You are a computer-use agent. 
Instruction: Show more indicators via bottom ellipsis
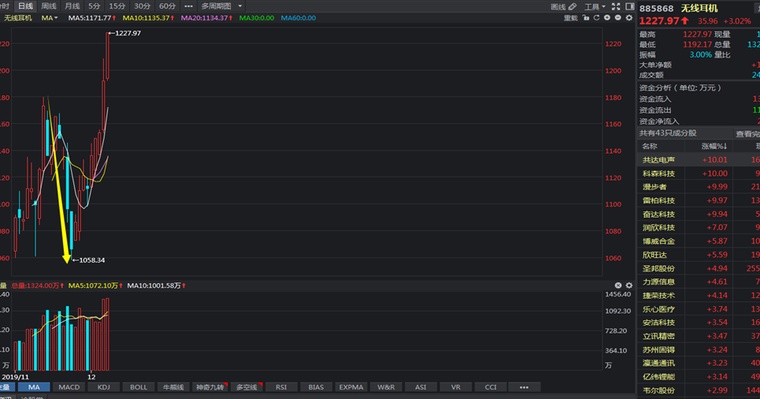[x=524, y=387]
